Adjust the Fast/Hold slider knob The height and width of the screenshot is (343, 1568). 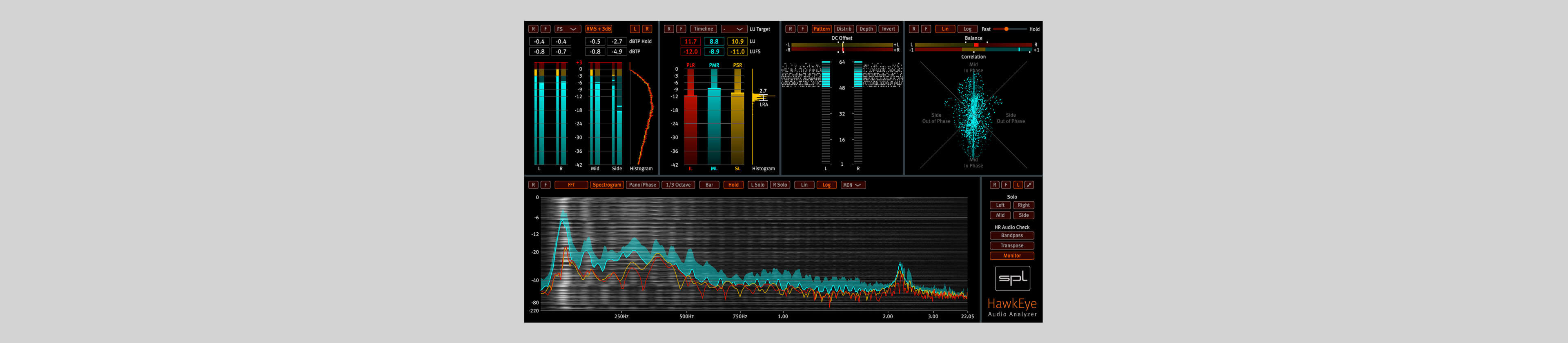point(1006,29)
